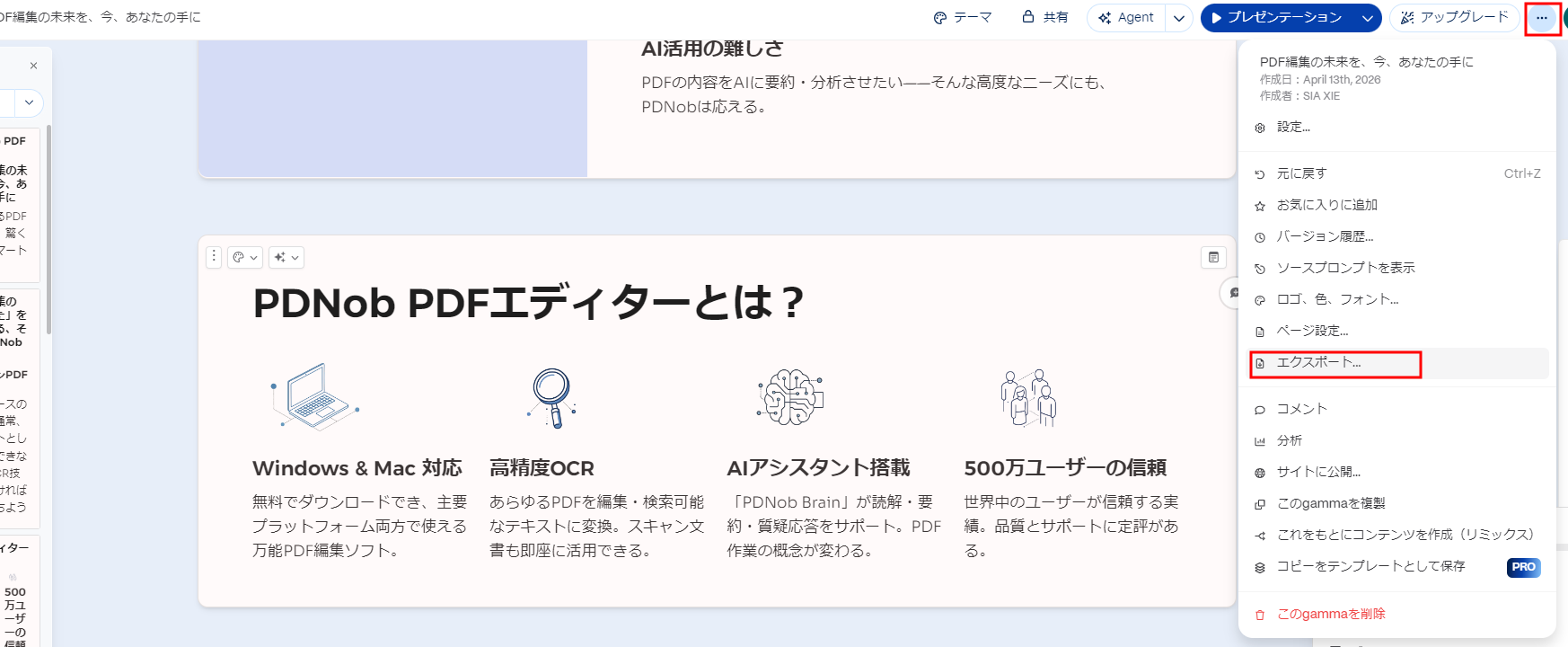The image size is (1568, 647).
Task: Click the card layout icon at top right
Action: point(1213,257)
